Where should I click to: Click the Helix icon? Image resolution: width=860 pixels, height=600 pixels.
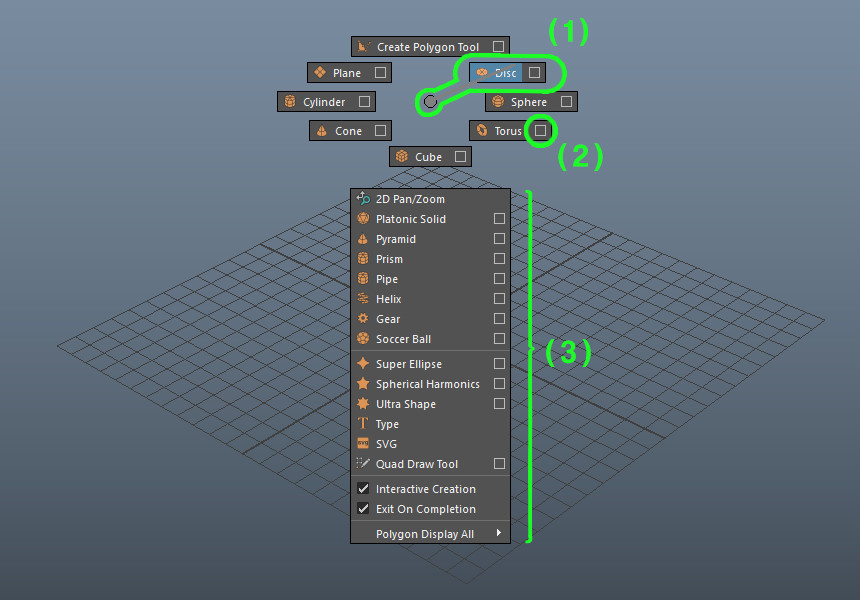363,298
